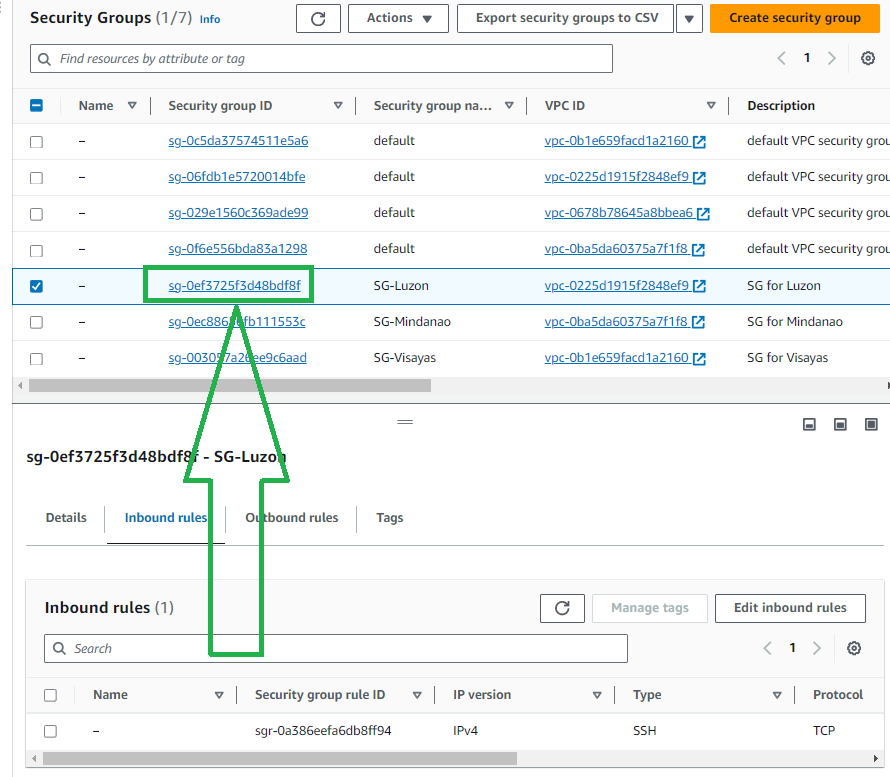Sort inbound rules by IP version
The height and width of the screenshot is (777, 890).
pos(597,695)
